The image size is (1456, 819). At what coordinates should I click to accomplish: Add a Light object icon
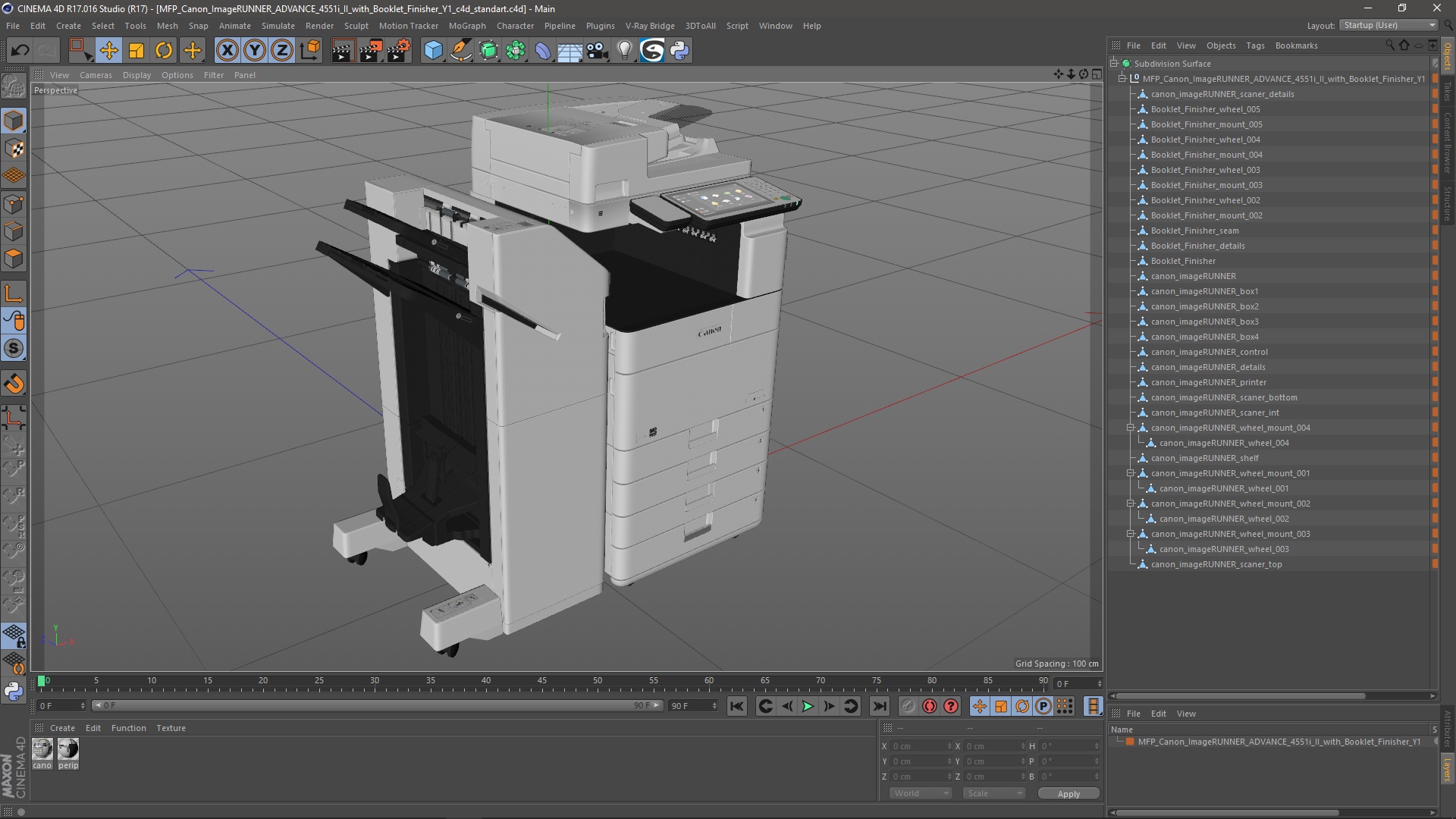click(625, 50)
